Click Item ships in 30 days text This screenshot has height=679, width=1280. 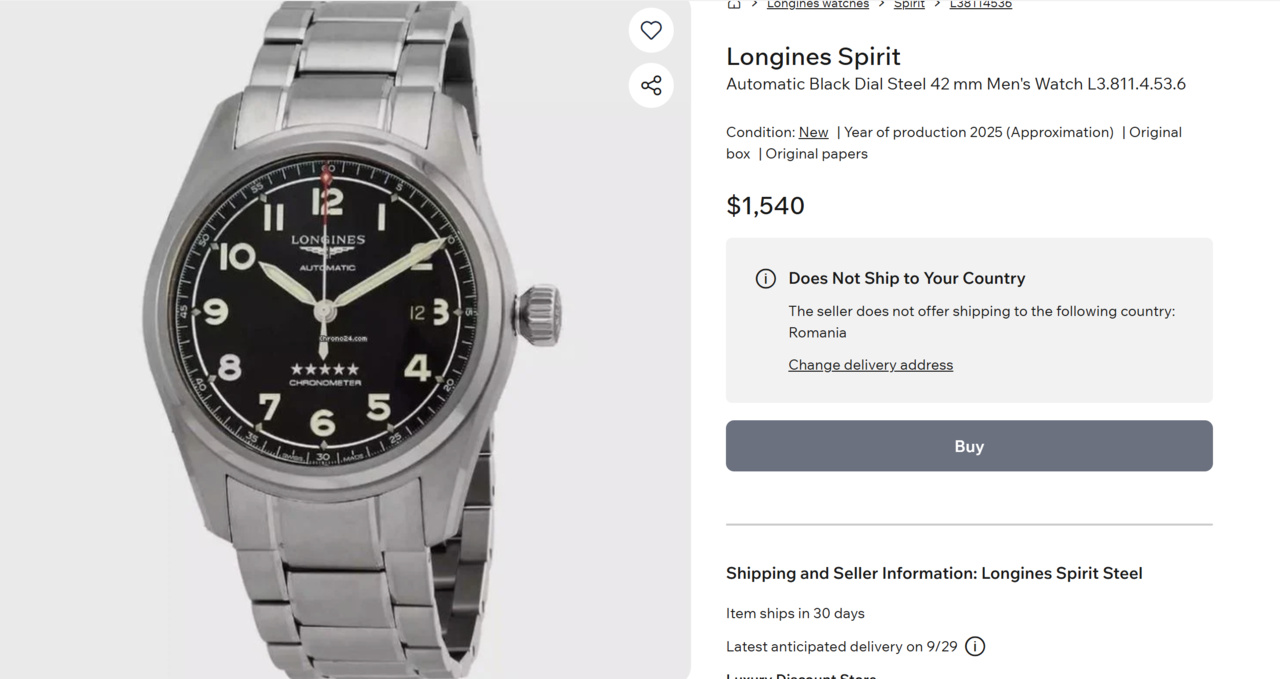(x=795, y=613)
